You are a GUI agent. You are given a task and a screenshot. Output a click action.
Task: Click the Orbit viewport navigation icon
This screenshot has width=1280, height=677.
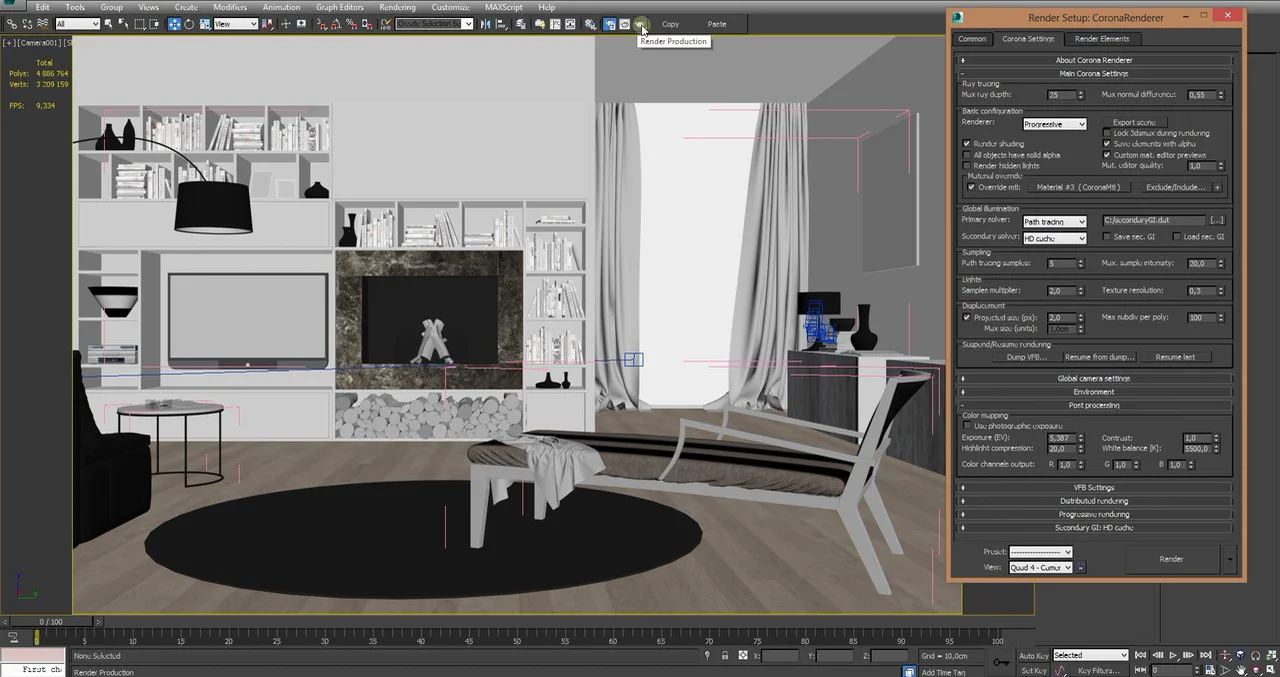[x=1256, y=670]
